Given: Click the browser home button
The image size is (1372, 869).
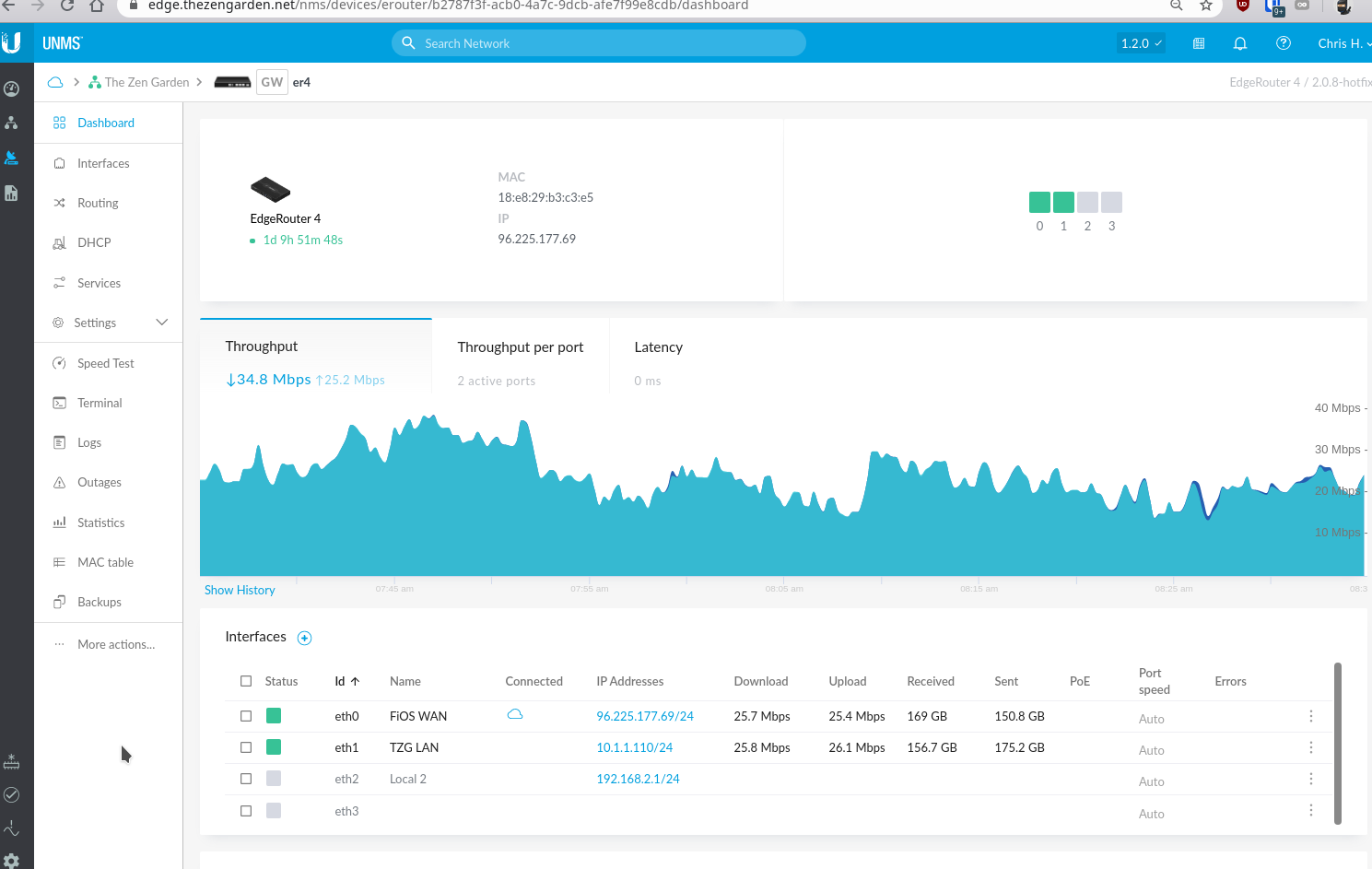Looking at the screenshot, I should (x=97, y=6).
